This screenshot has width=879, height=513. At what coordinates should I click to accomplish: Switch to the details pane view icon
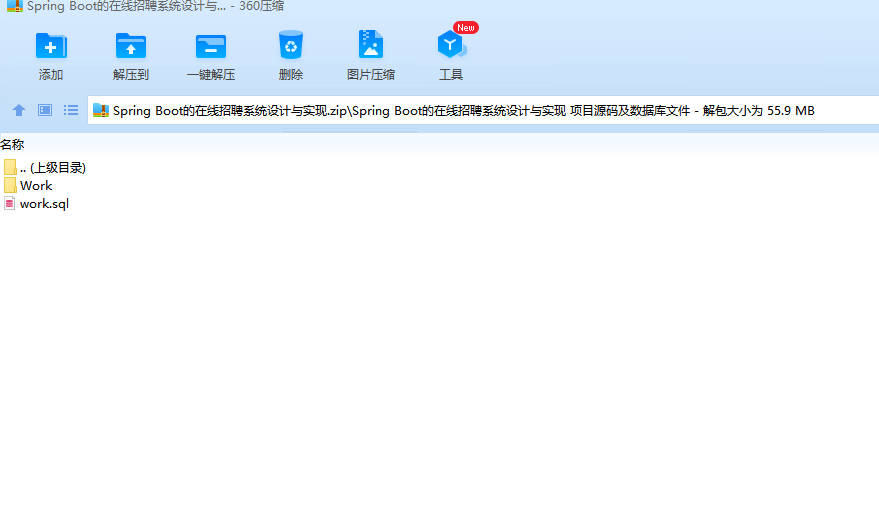pyautogui.click(x=45, y=110)
